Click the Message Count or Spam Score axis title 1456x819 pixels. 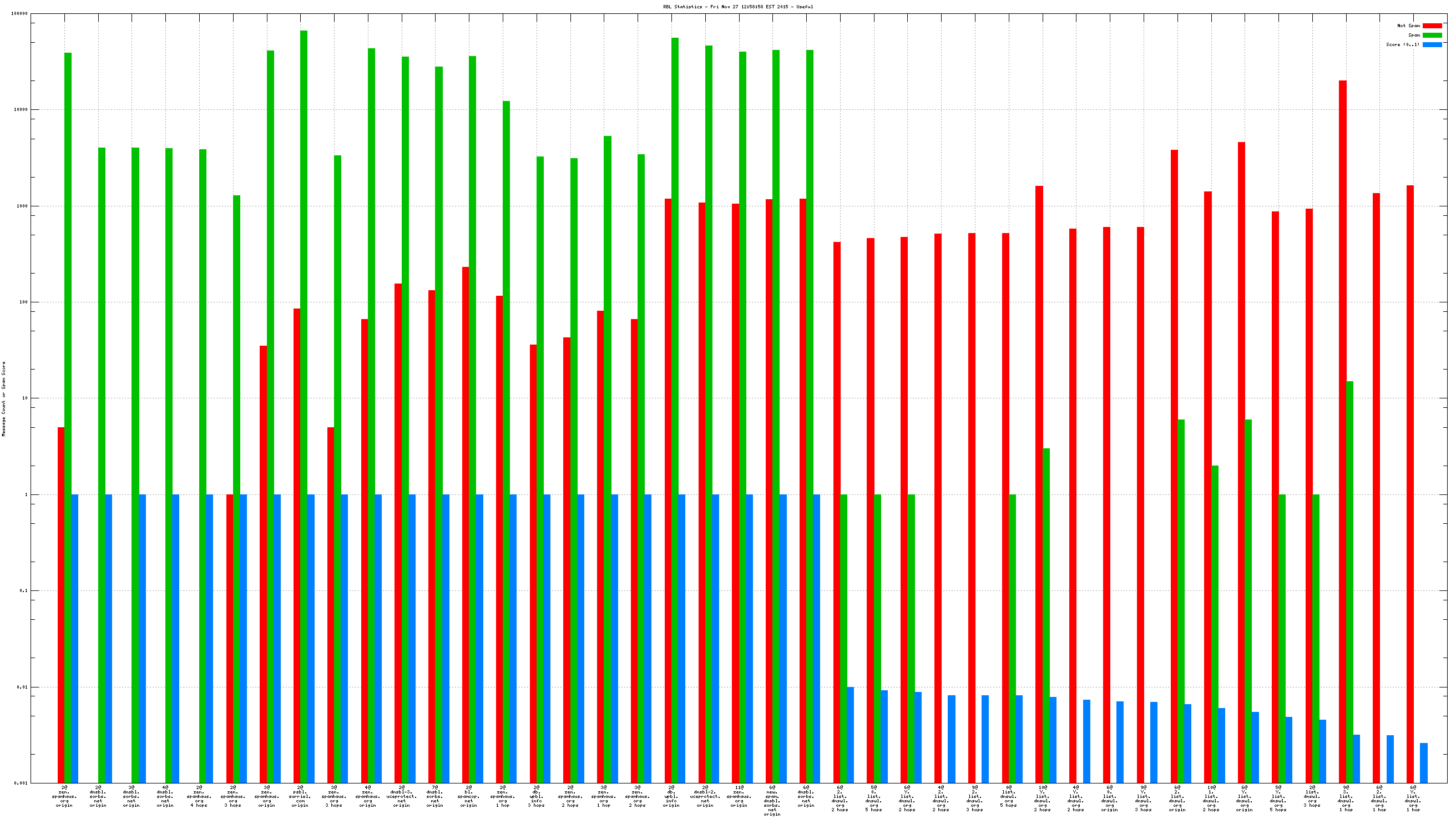pos(4,399)
